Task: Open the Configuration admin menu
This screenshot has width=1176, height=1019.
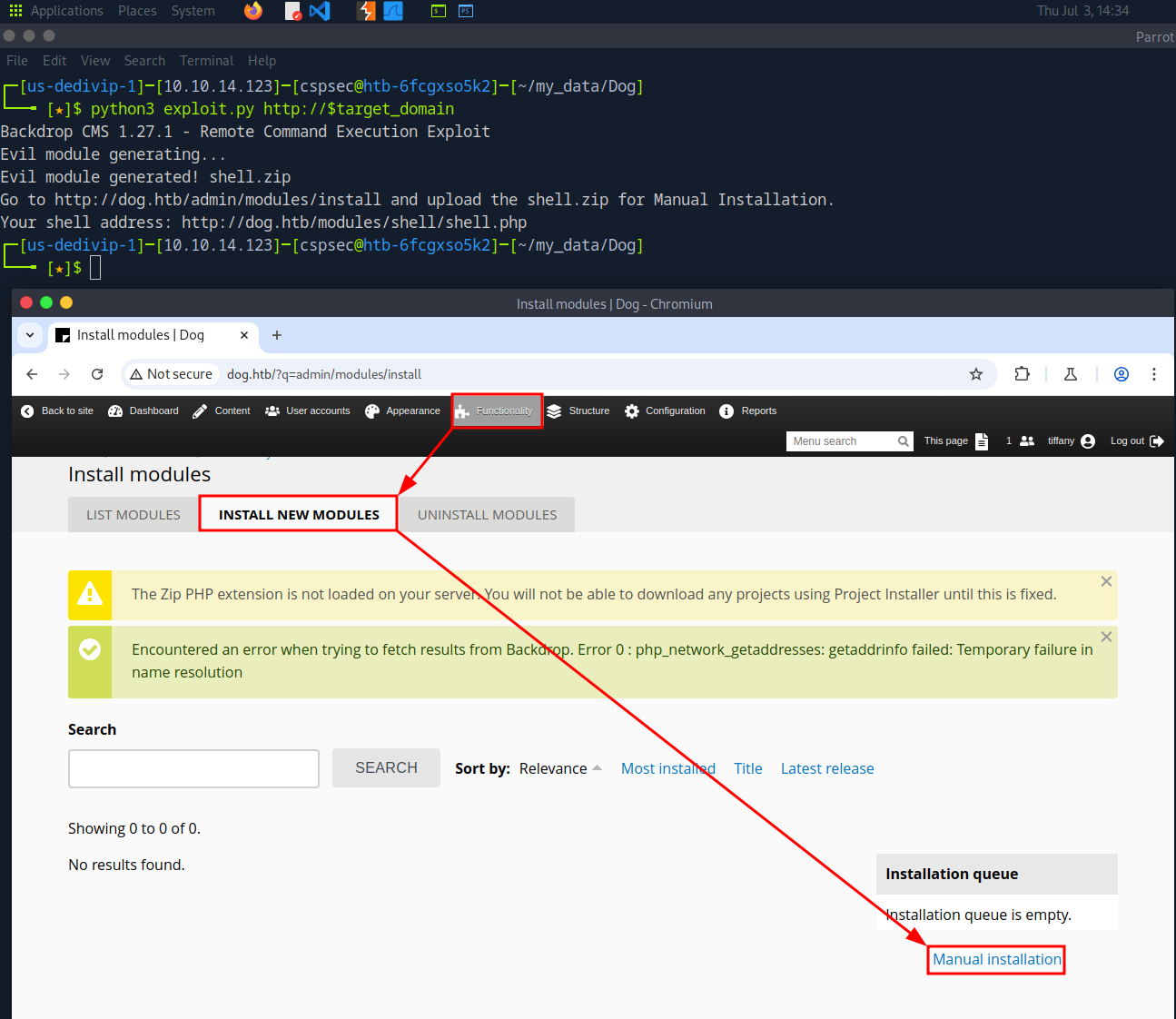Action: [666, 411]
